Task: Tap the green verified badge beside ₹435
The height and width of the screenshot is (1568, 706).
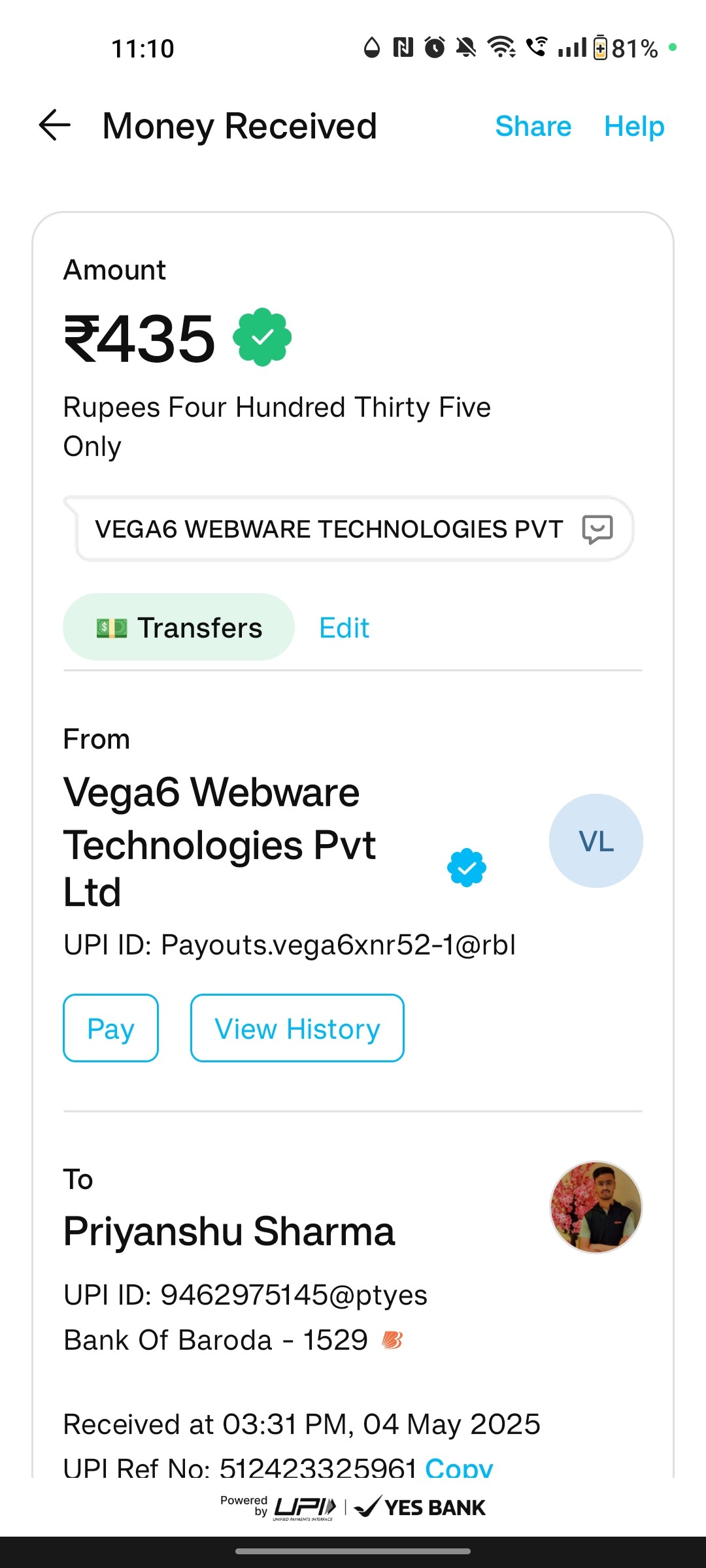Action: click(262, 337)
